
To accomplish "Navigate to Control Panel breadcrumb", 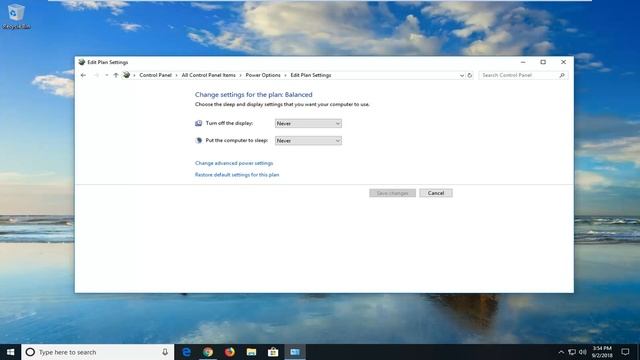I will 156,75.
